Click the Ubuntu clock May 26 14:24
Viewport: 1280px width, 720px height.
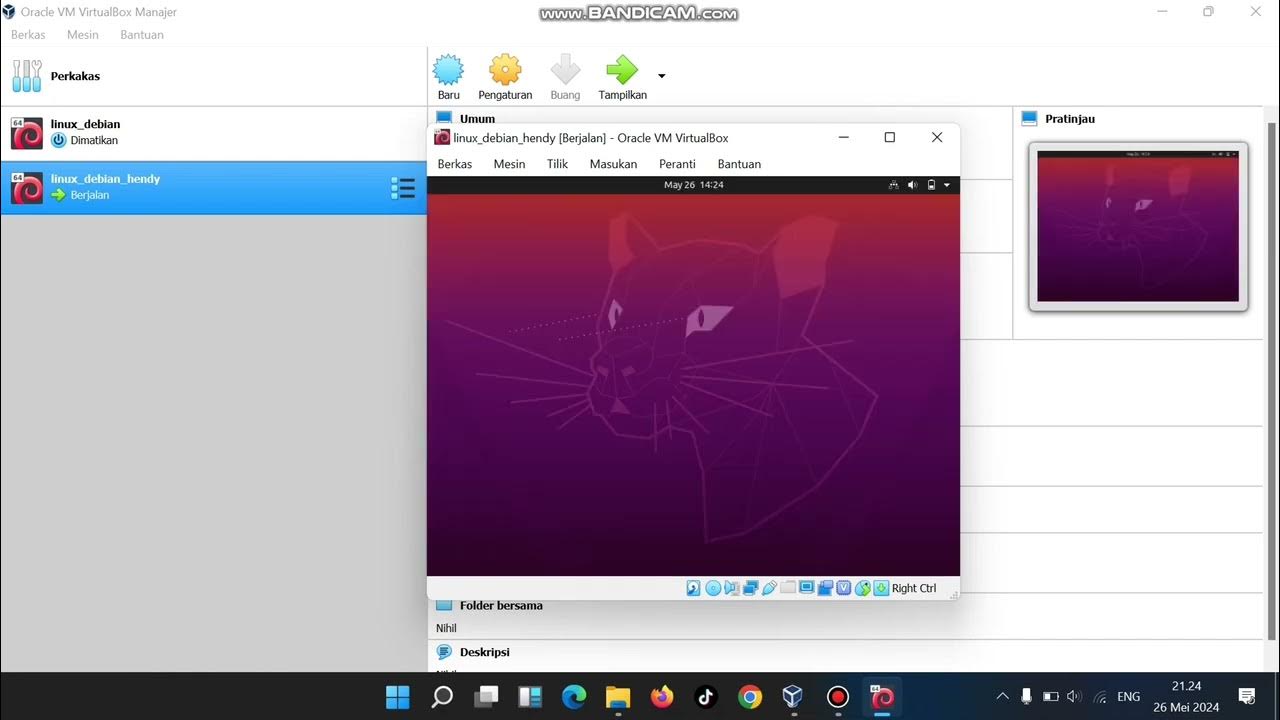[x=693, y=185]
